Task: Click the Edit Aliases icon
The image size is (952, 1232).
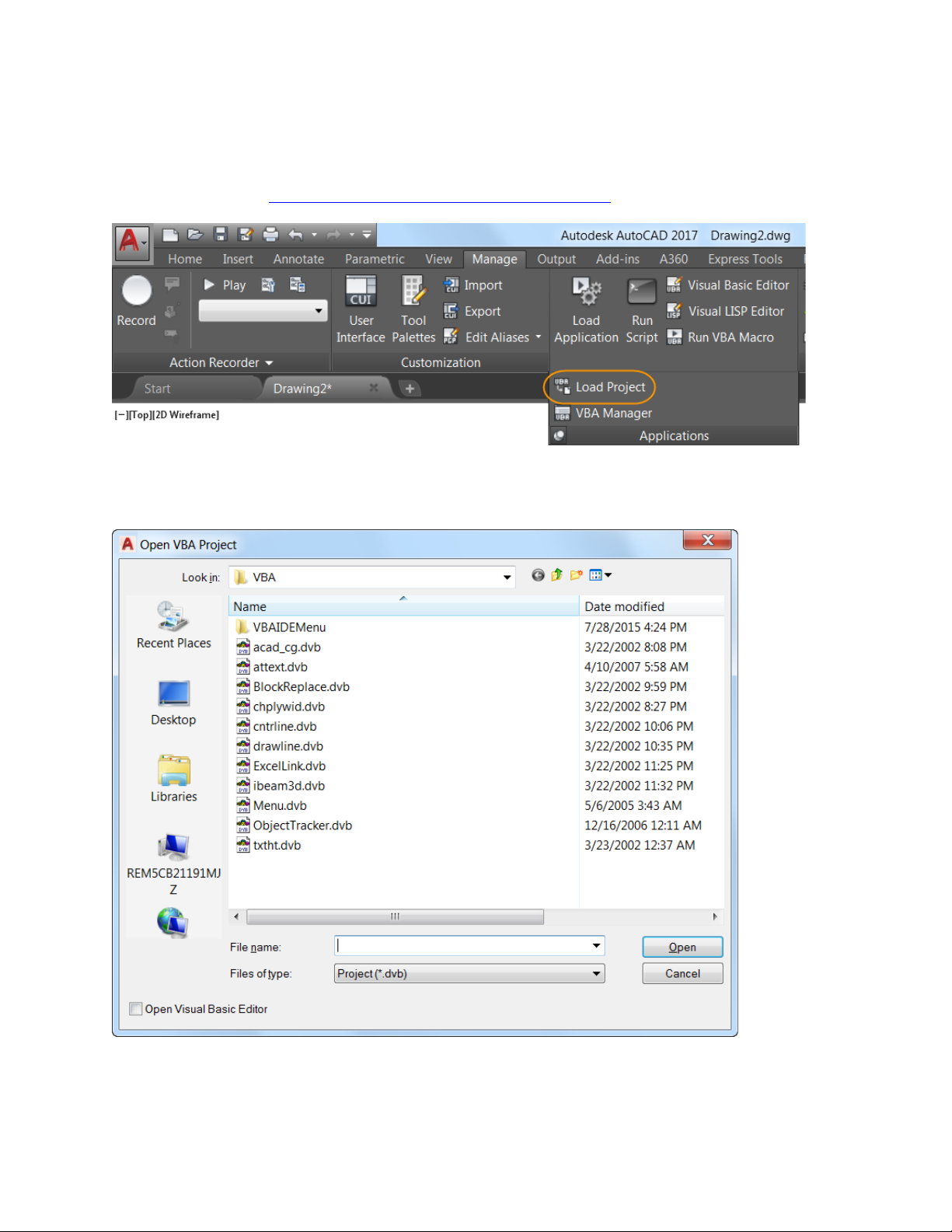Action: click(x=450, y=337)
